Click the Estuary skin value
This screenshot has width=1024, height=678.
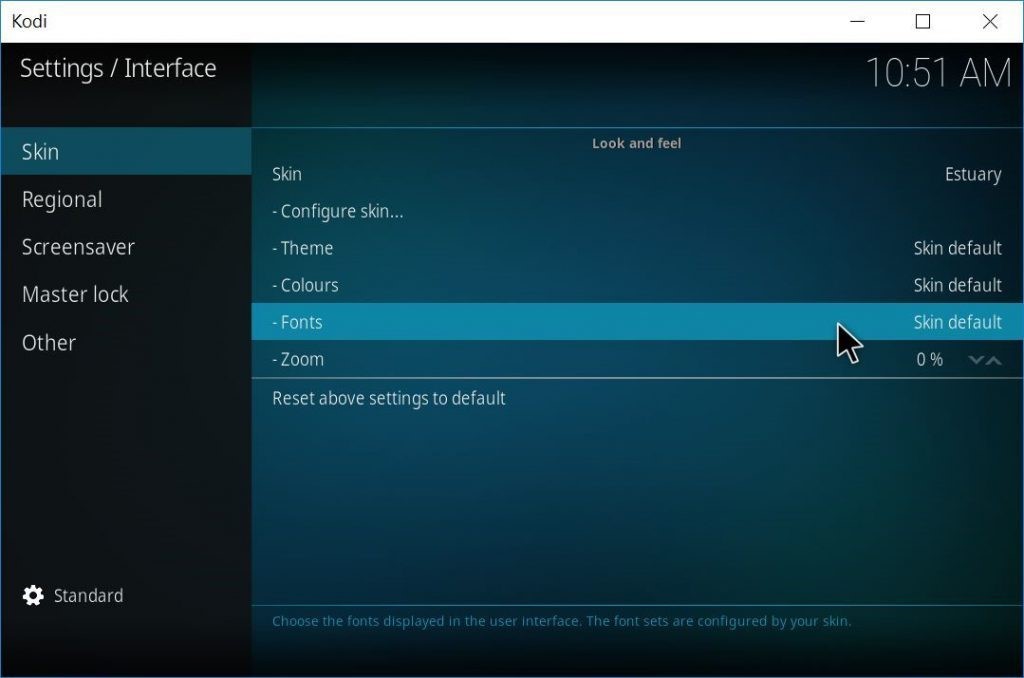point(973,174)
